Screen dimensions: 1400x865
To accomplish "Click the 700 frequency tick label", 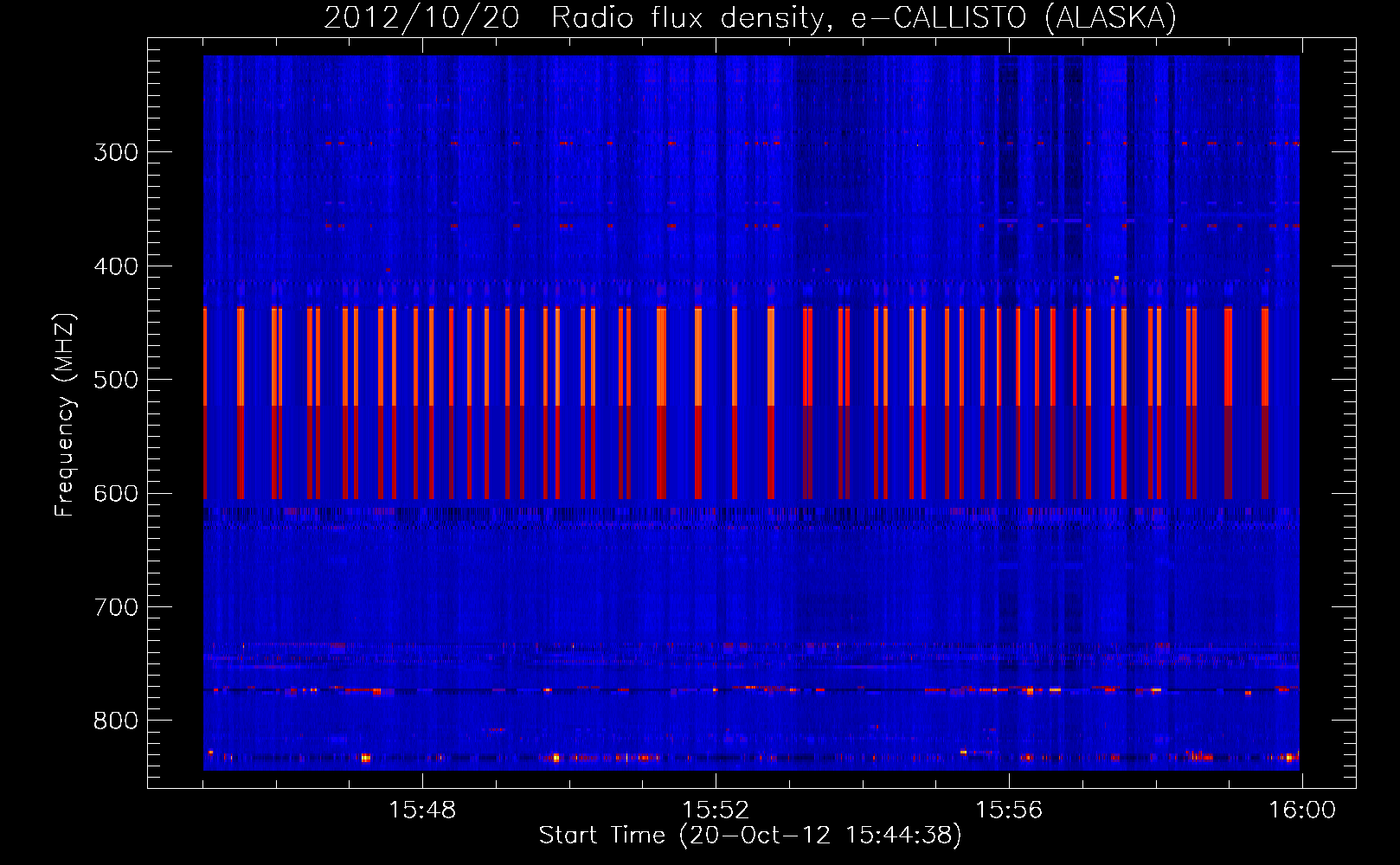I will click(x=116, y=607).
